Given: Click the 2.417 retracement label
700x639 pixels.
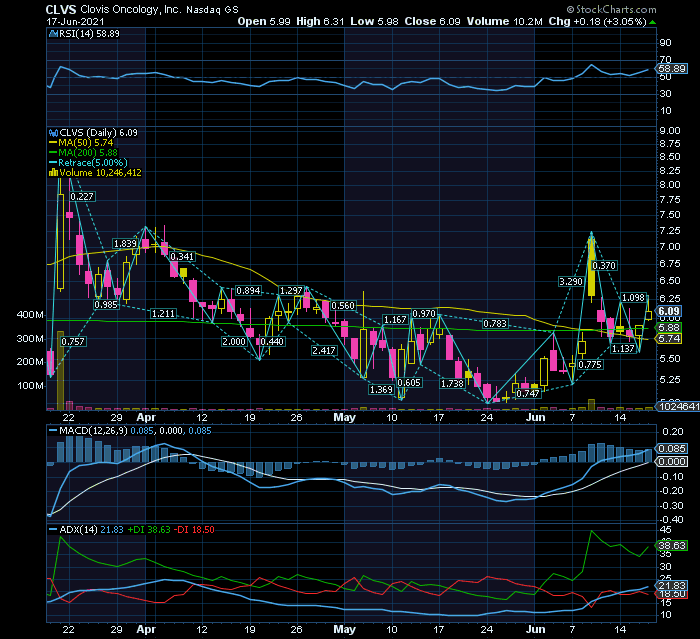Looking at the screenshot, I should click(x=324, y=351).
